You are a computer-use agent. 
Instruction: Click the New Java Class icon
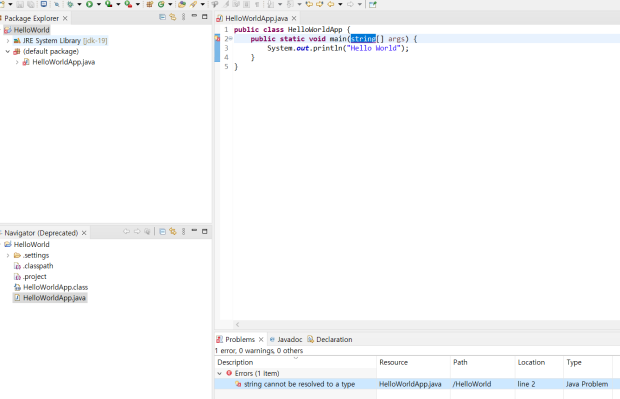161,4
